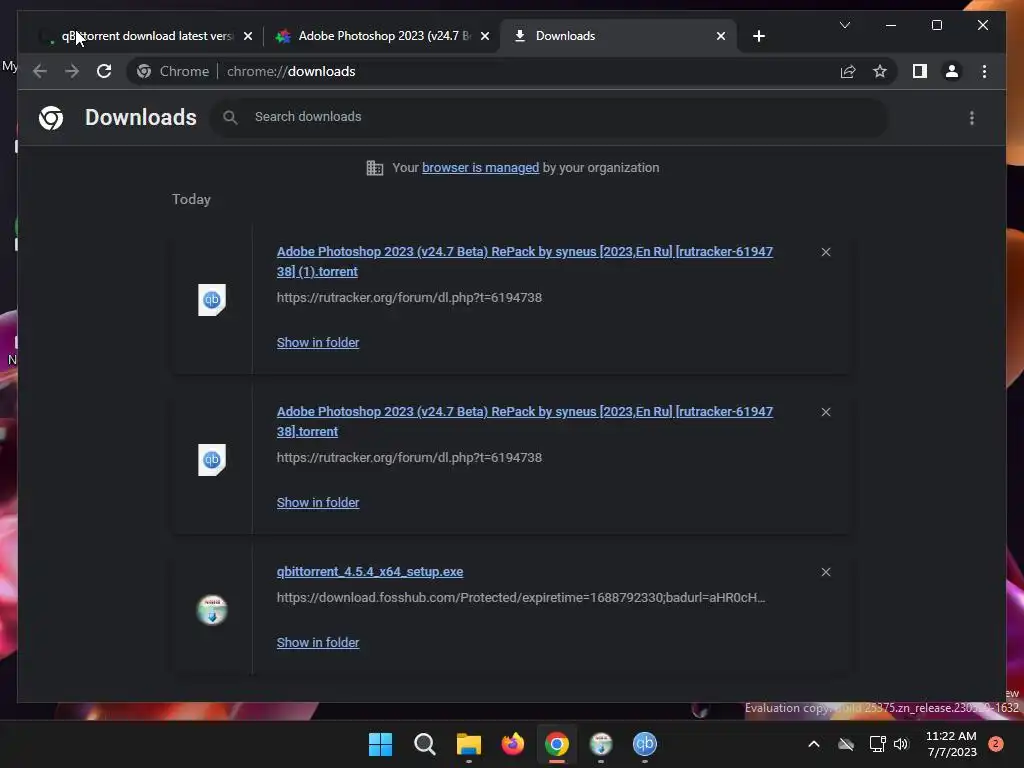Click the qbittorrent setup installer icon

tap(212, 611)
